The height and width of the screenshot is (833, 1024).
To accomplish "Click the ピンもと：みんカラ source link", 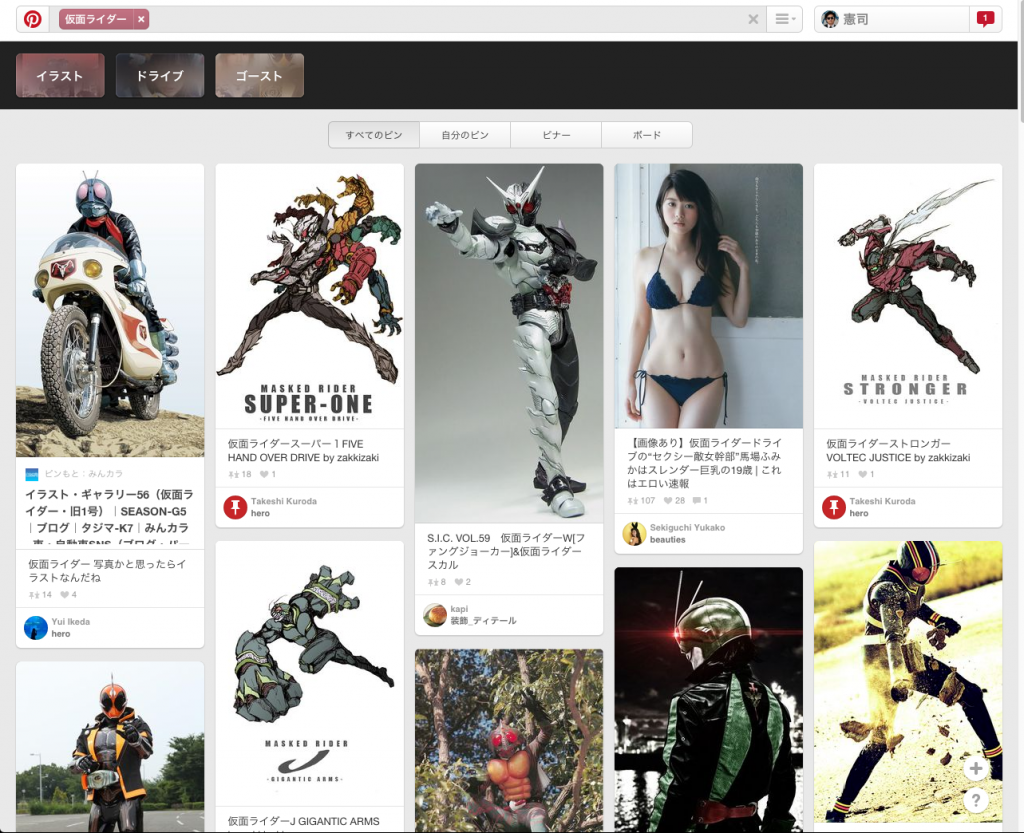I will click(x=84, y=473).
